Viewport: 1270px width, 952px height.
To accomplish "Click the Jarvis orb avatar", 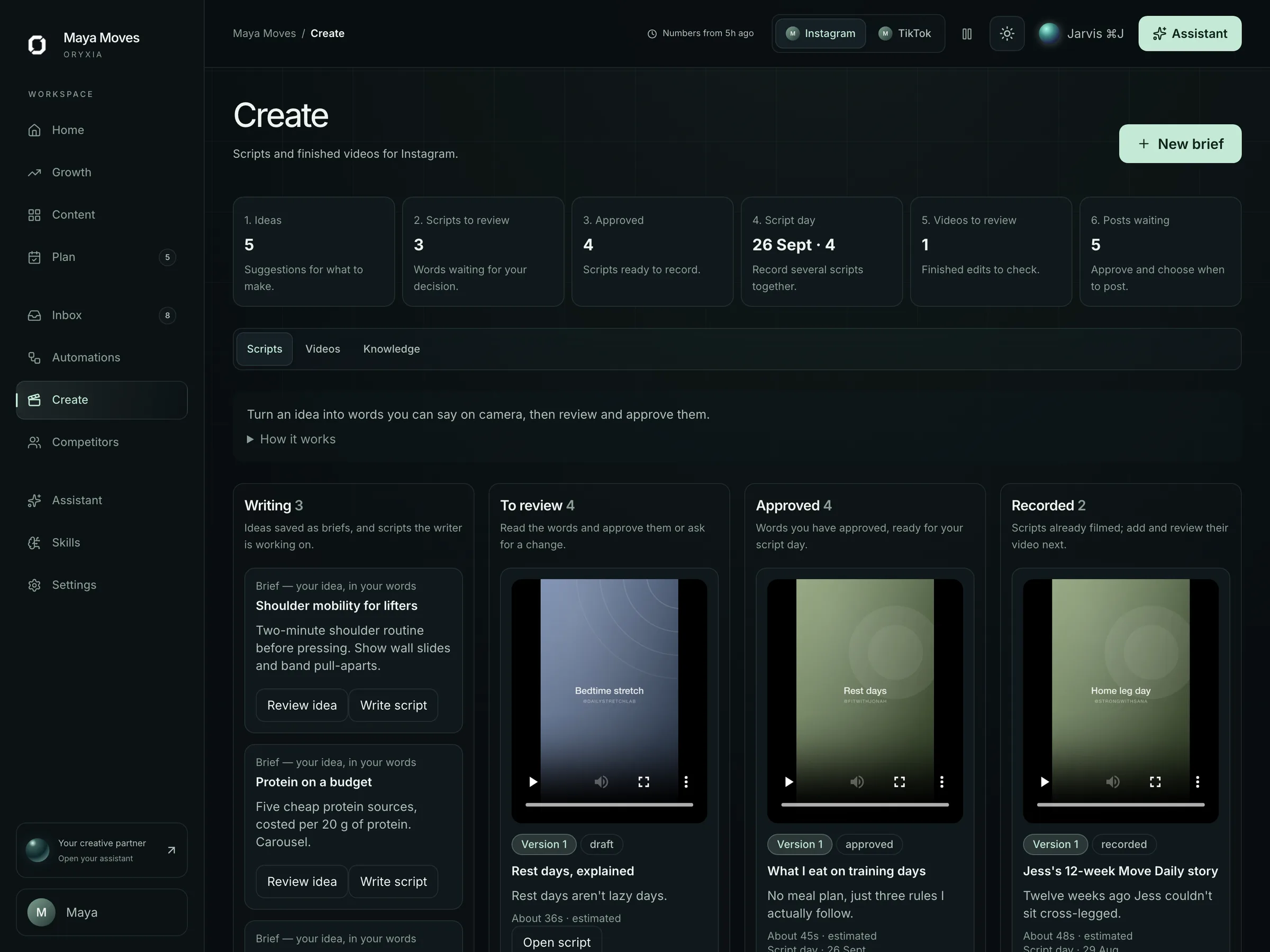I will [1049, 34].
